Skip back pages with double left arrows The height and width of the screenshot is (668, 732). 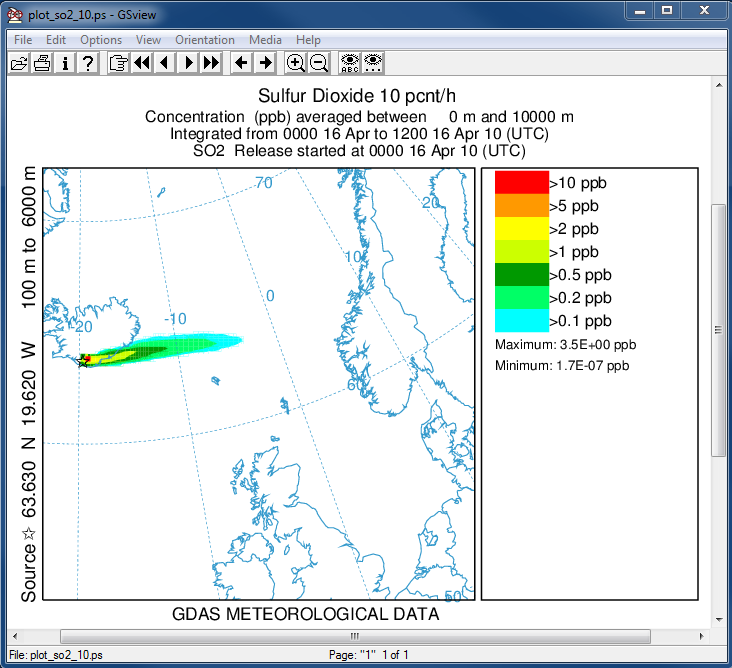[141, 63]
